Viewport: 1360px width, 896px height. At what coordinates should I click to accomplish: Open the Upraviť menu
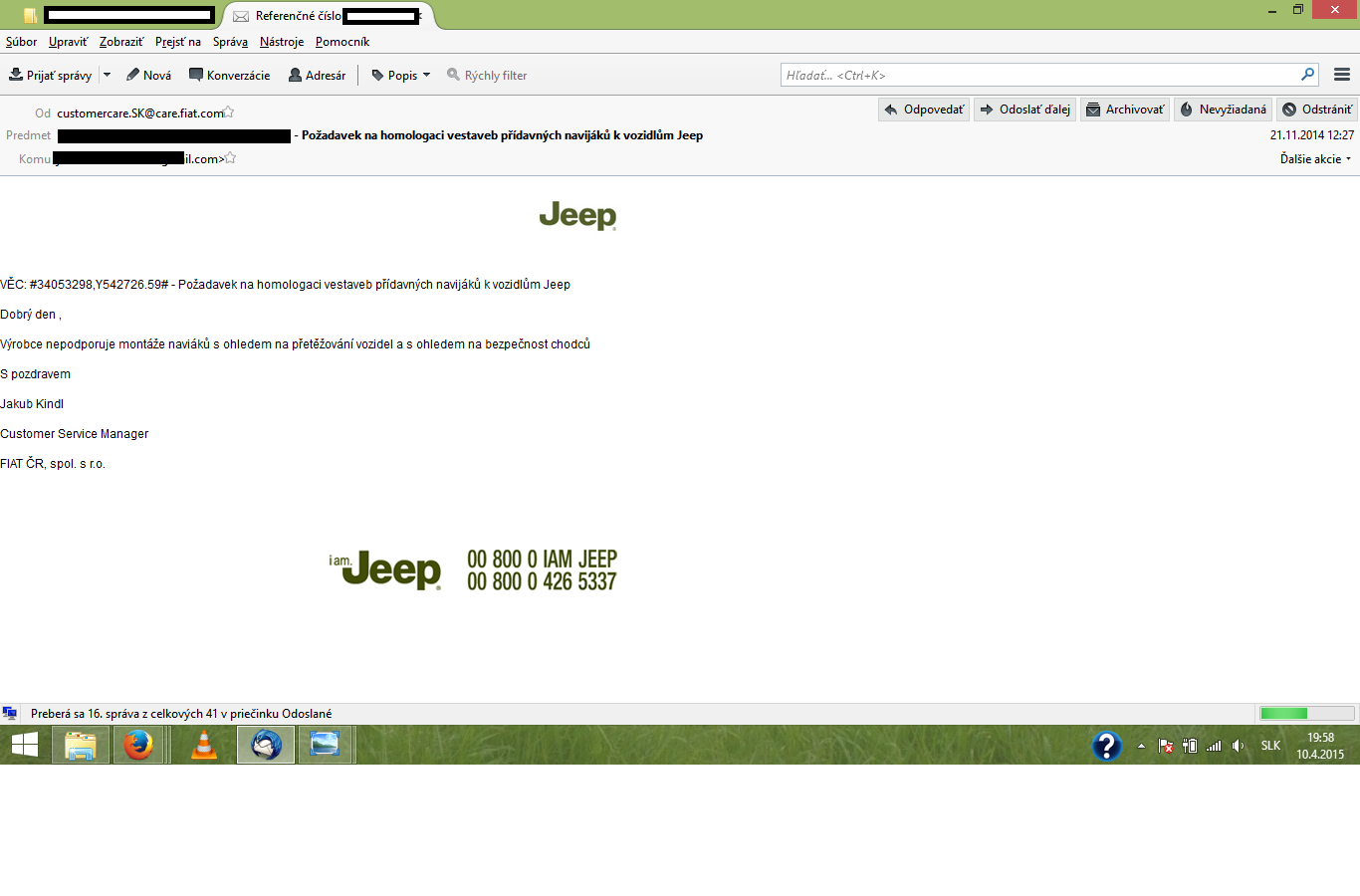(x=68, y=42)
